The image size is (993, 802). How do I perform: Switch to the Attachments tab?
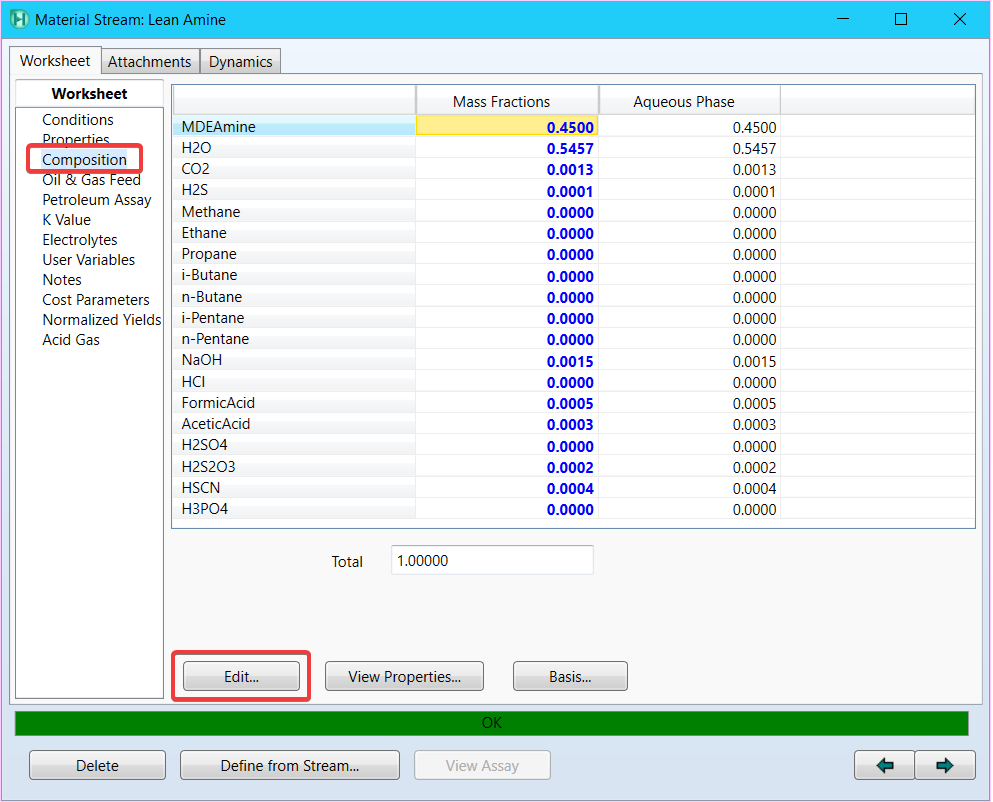(x=149, y=61)
